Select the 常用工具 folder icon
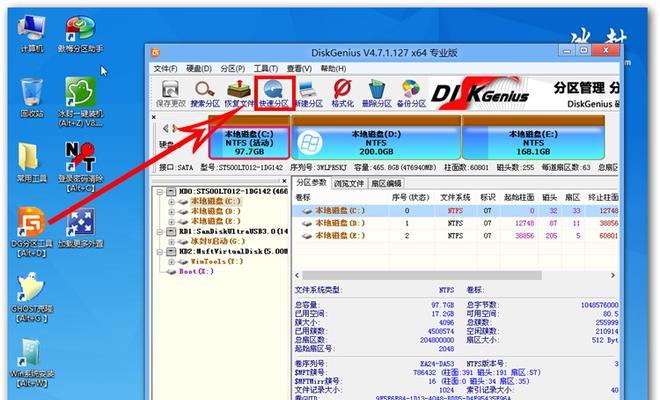This screenshot has height=400, width=660. (32, 163)
